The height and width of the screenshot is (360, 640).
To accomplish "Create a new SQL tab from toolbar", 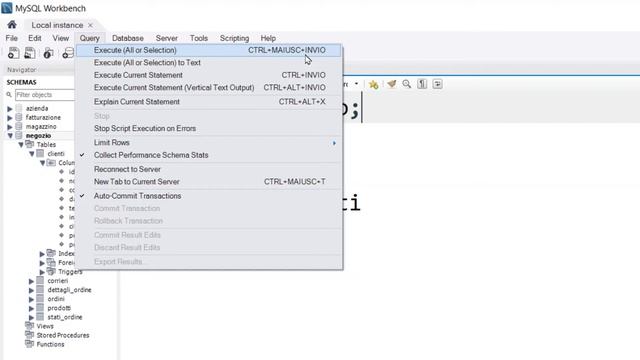I will (13, 53).
